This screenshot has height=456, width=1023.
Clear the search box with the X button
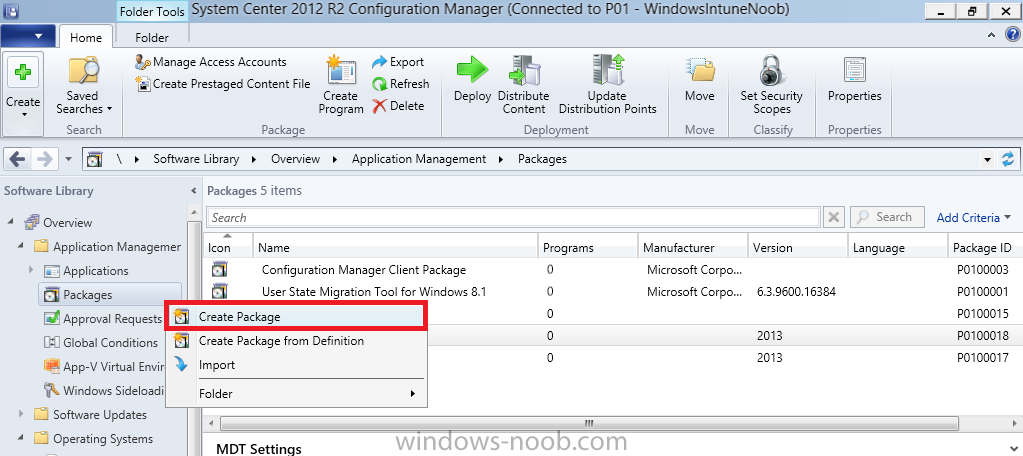pos(834,217)
